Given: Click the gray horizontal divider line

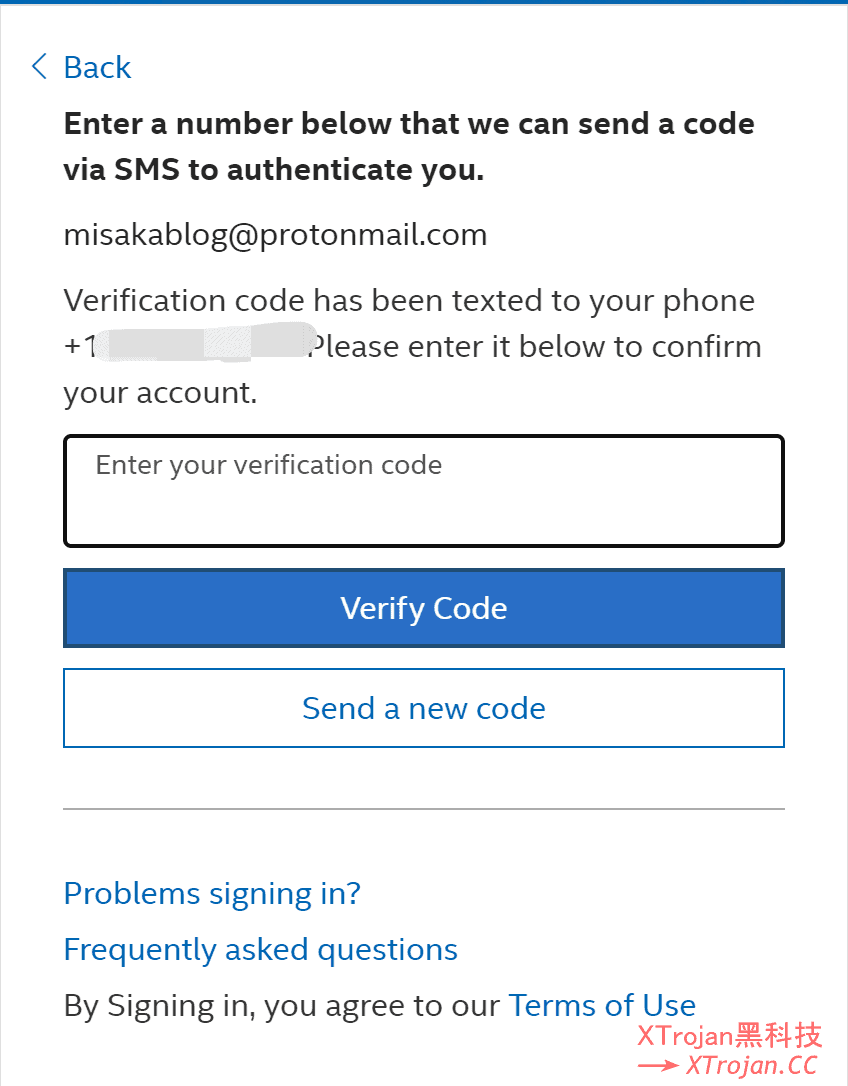Looking at the screenshot, I should pos(424,808).
